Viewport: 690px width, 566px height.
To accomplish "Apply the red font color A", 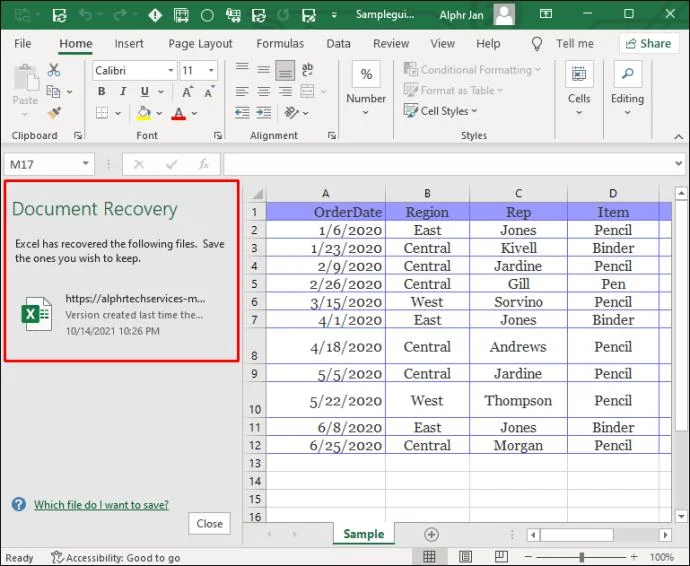I will pos(178,113).
